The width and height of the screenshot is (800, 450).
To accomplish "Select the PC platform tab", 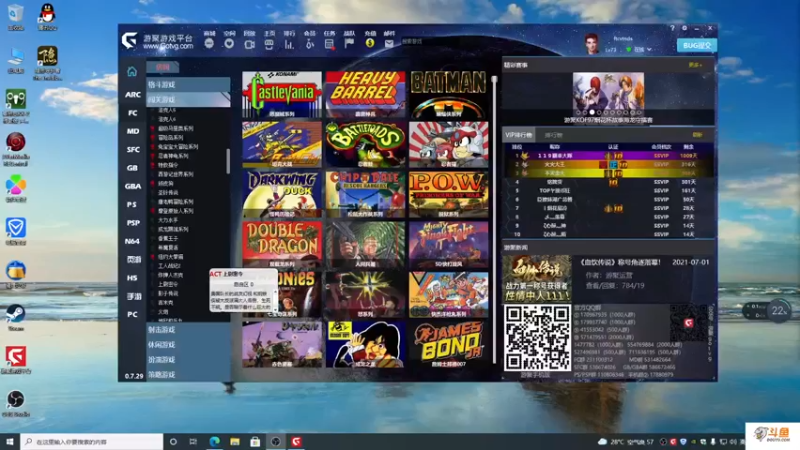I will click(x=133, y=314).
